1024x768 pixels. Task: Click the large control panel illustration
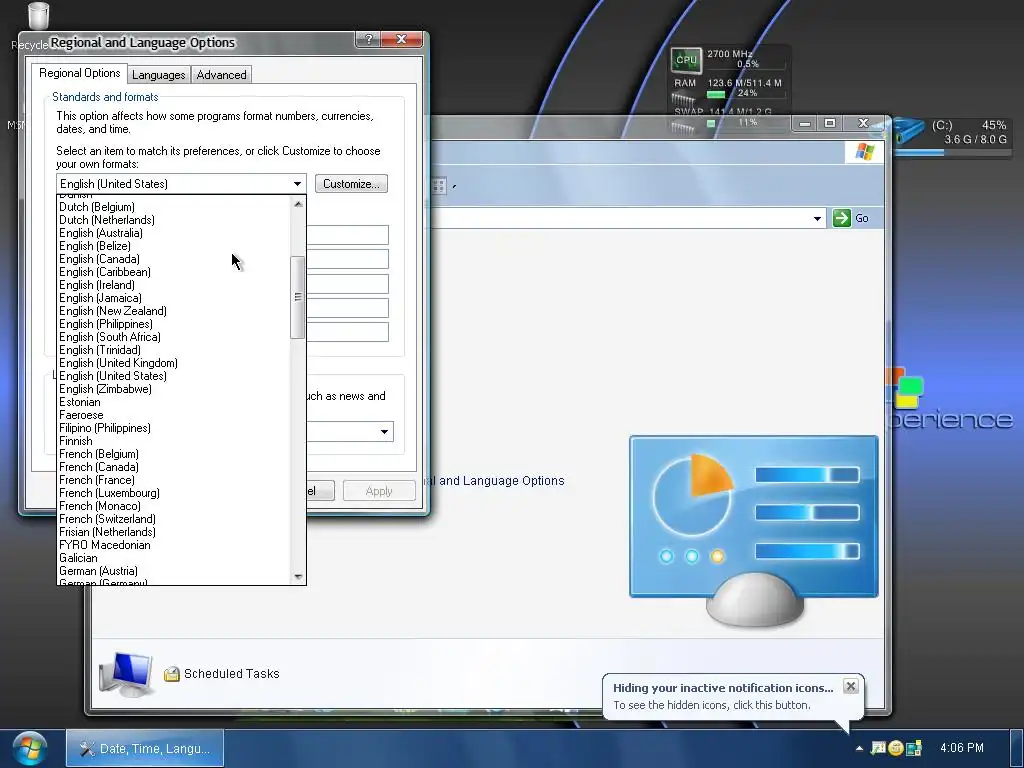[x=754, y=530]
